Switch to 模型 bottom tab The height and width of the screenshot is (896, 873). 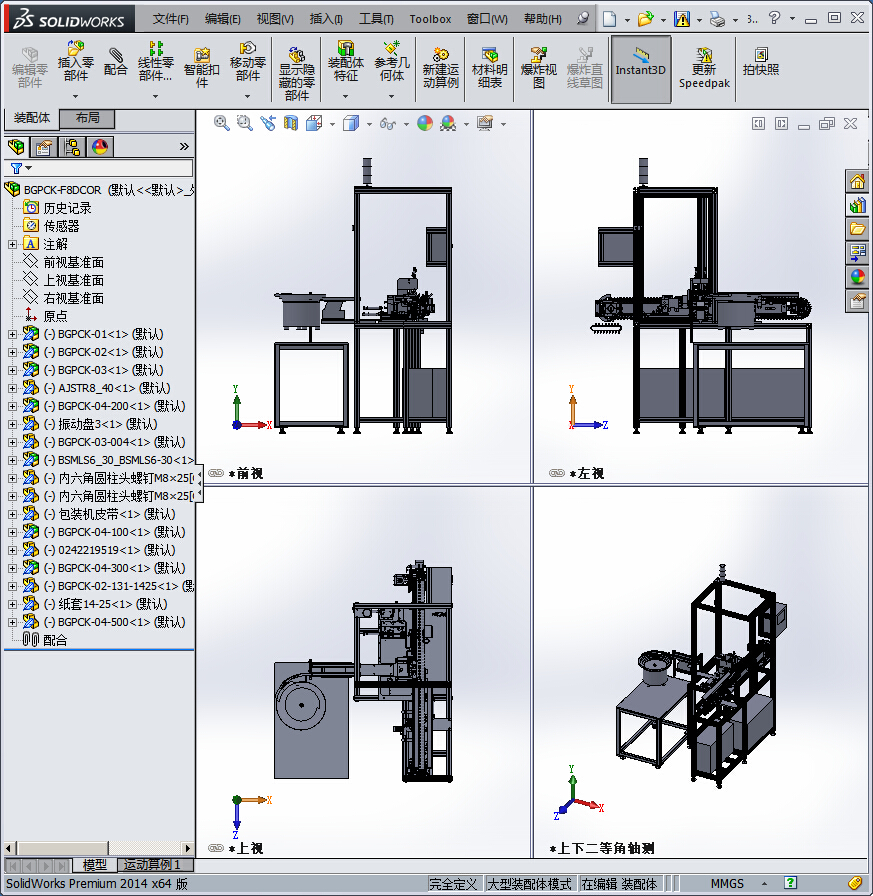[x=94, y=865]
